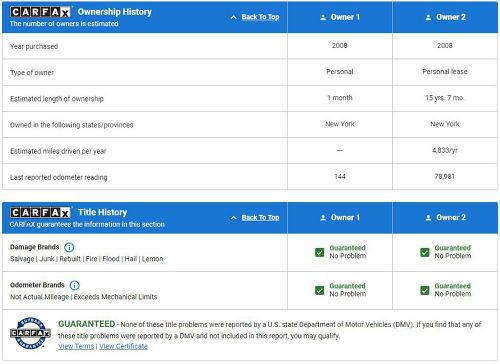Viewport: 500px width, 364px height.
Task: Click Owner 2 odometer reading 78,981
Action: click(445, 176)
